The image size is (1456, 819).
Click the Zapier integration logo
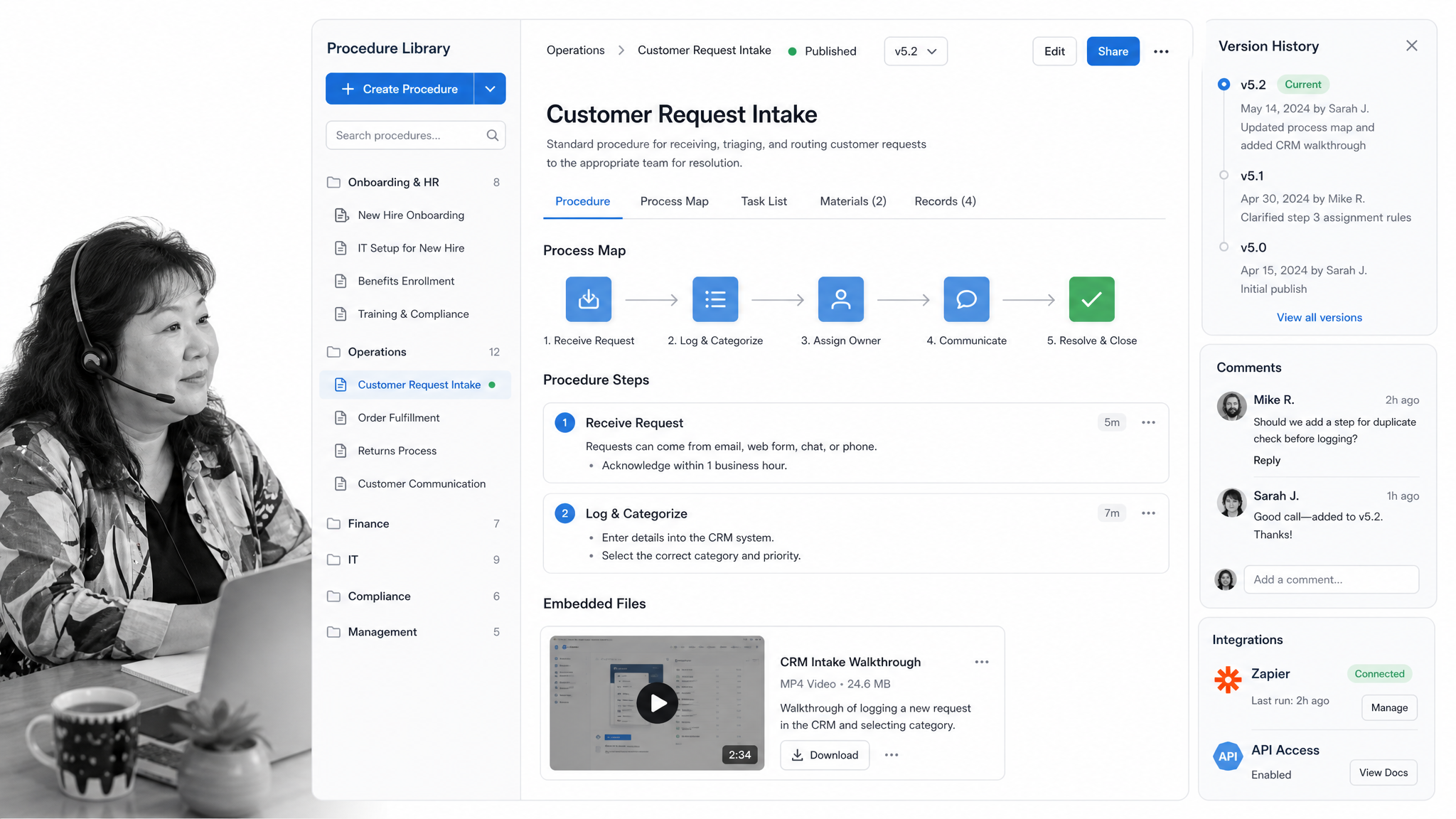click(1228, 680)
